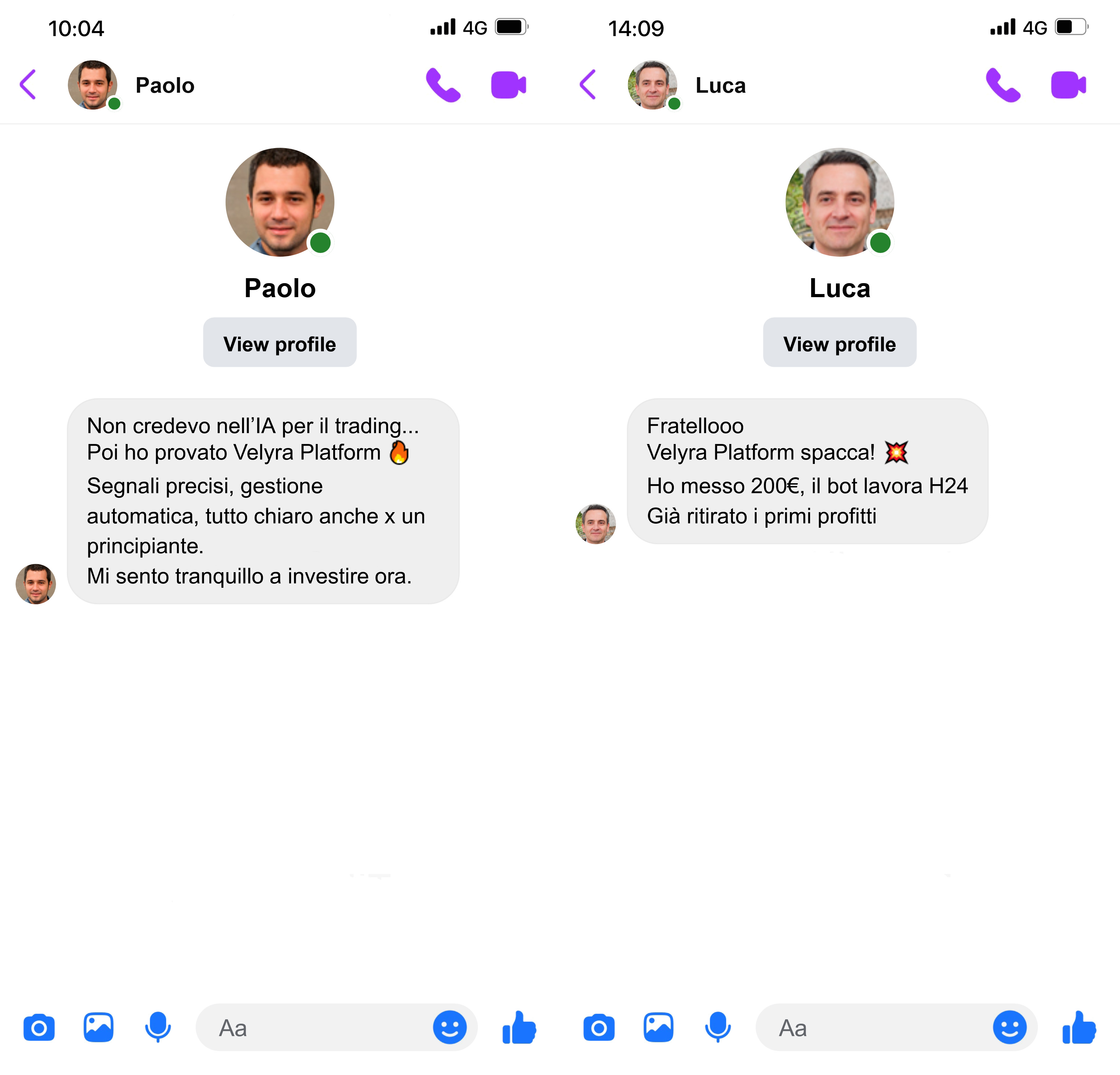The height and width of the screenshot is (1075, 1120).
Task: Start video call with Paolo
Action: coord(509,85)
